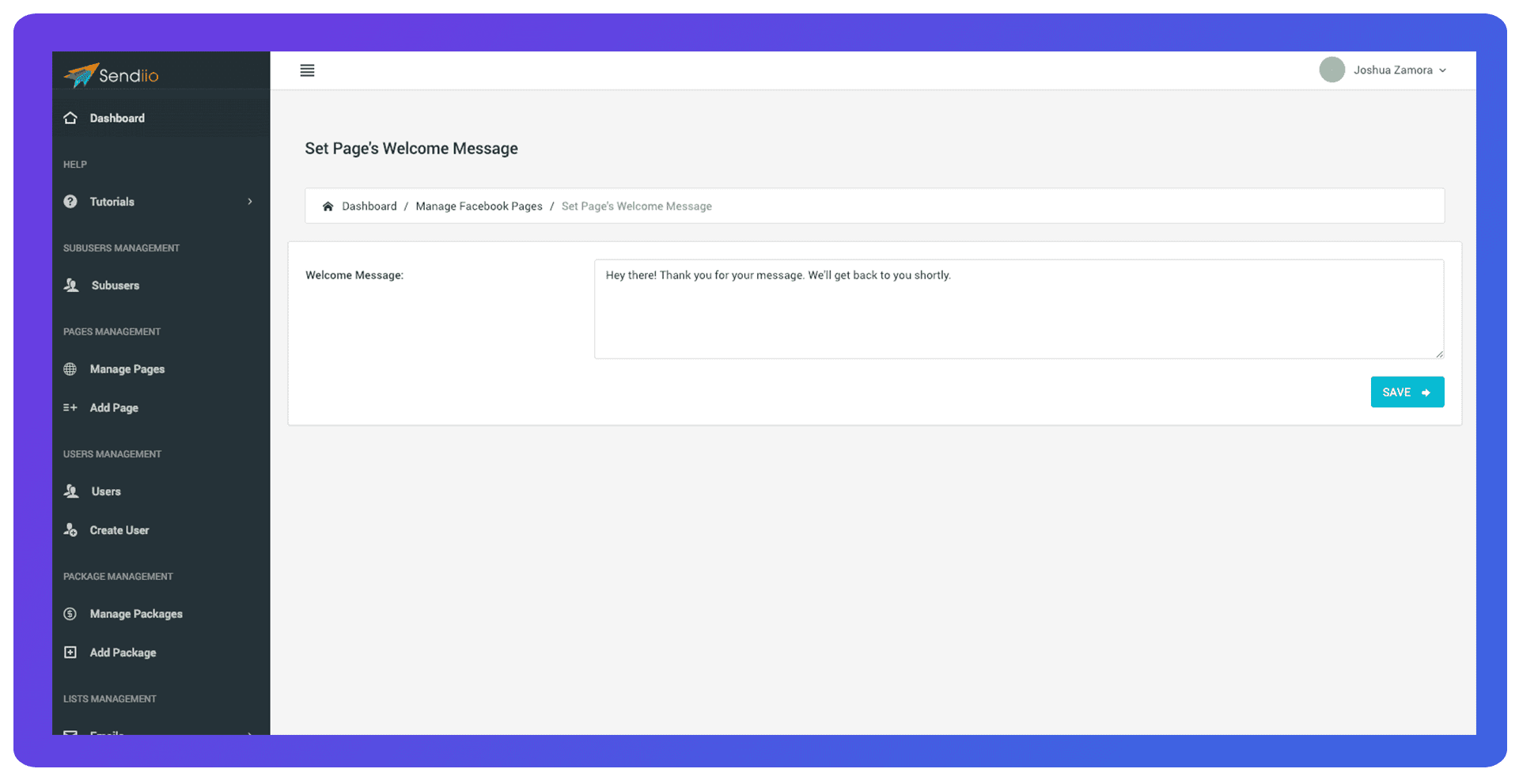
Task: Follow the Dashboard breadcrumb link
Action: pos(369,206)
